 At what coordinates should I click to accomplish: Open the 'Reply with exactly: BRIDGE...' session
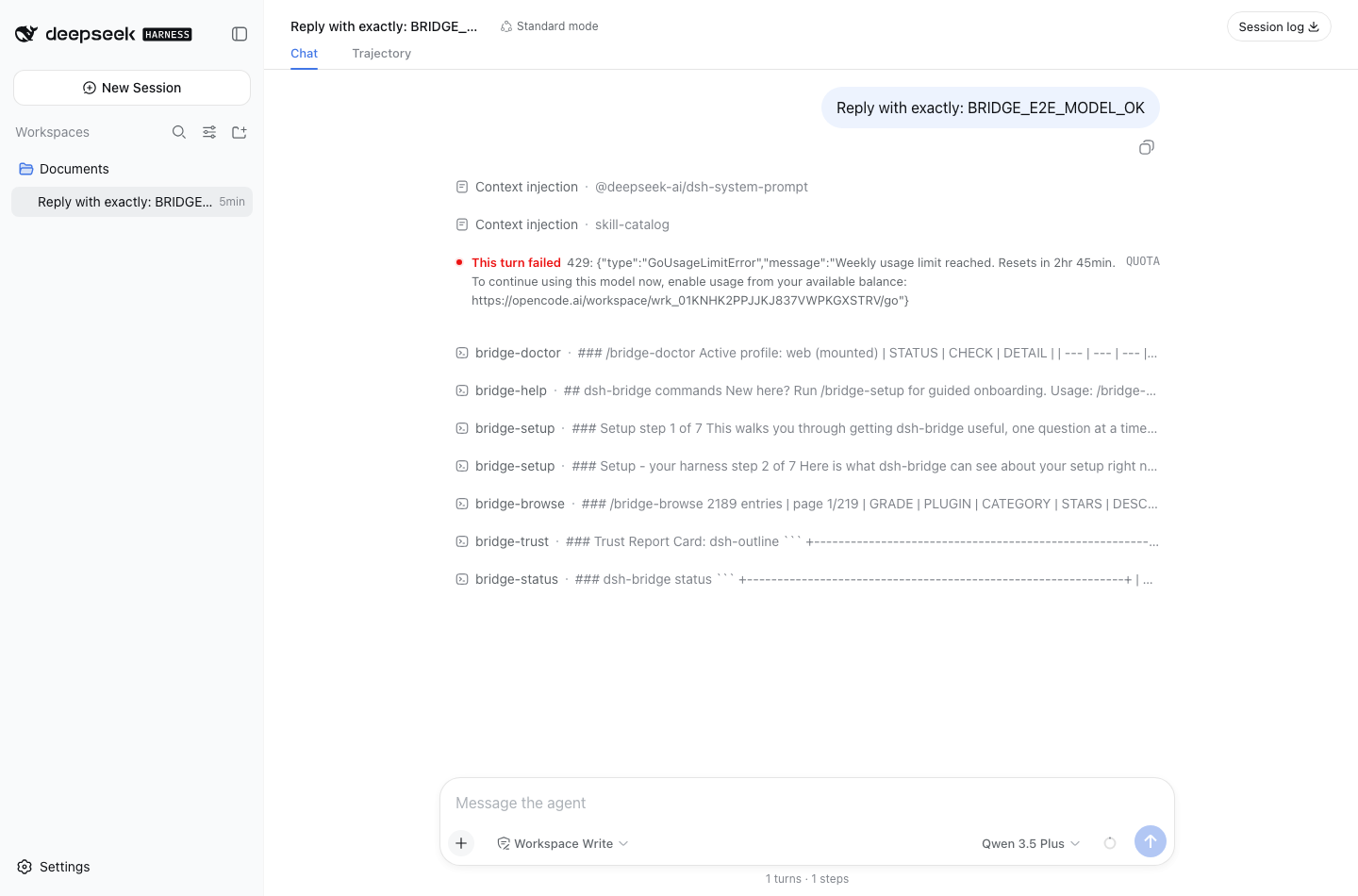pyautogui.click(x=132, y=202)
